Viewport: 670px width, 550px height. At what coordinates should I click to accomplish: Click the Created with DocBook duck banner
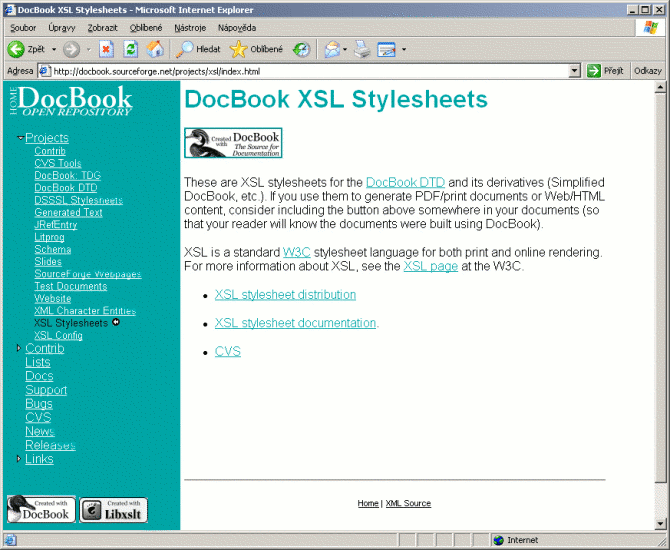(x=233, y=143)
